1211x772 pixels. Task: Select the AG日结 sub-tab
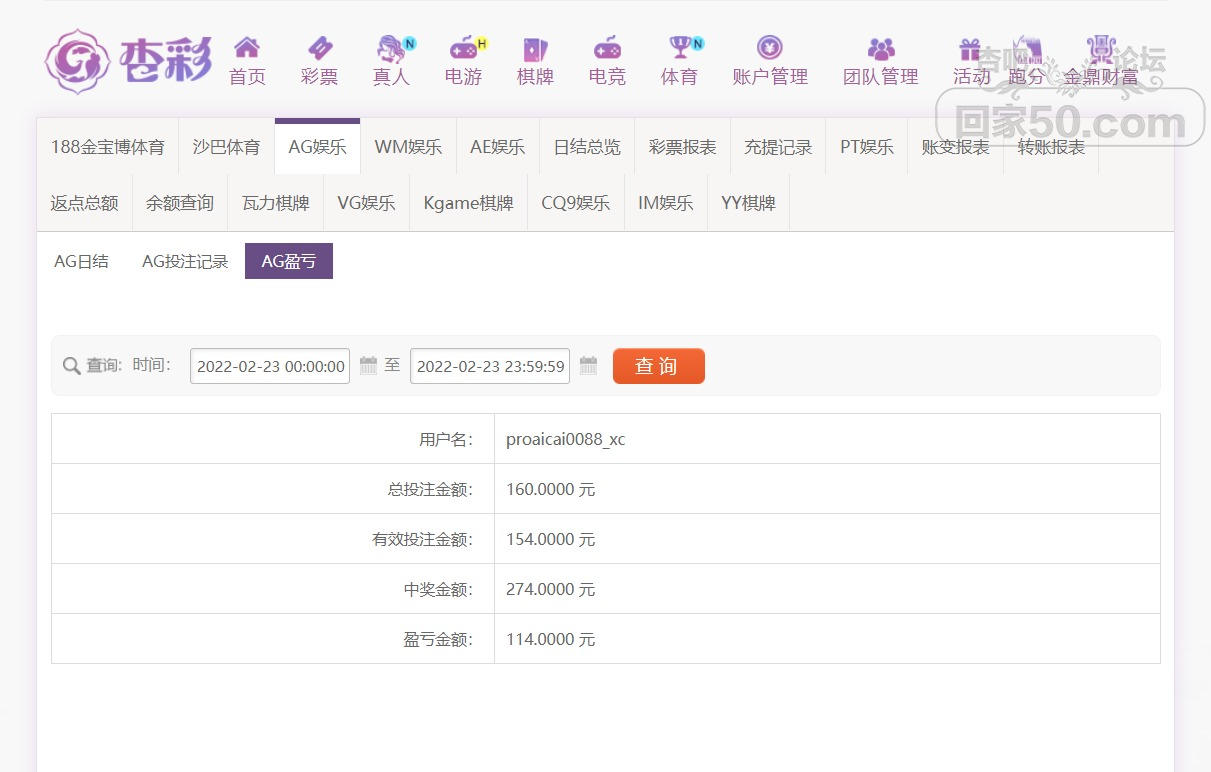point(81,261)
